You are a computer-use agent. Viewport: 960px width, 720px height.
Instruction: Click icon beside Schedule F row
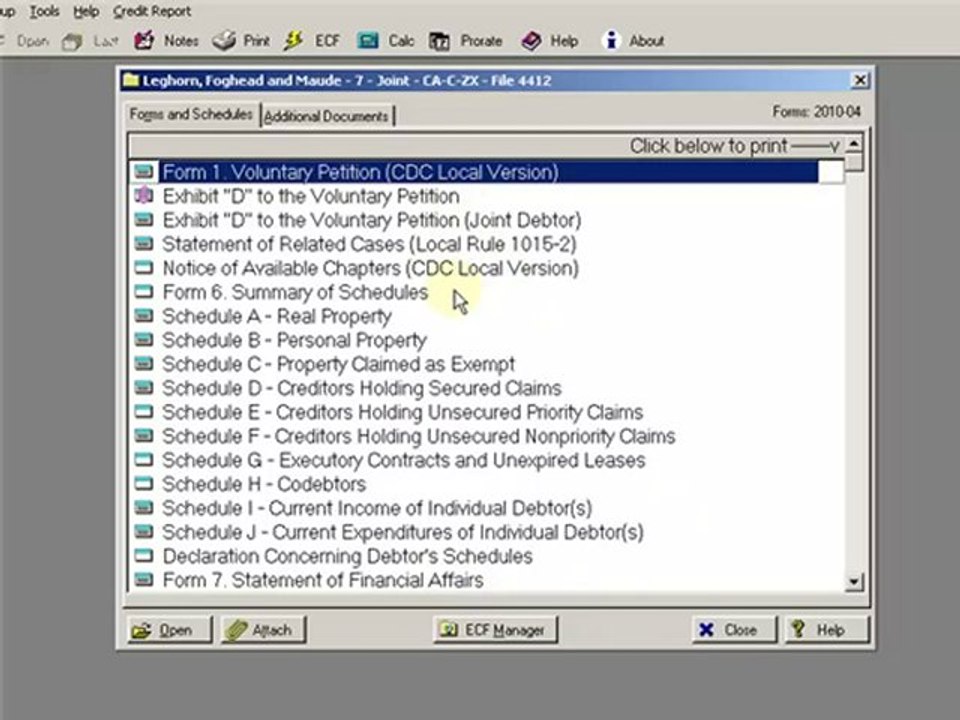tap(144, 435)
